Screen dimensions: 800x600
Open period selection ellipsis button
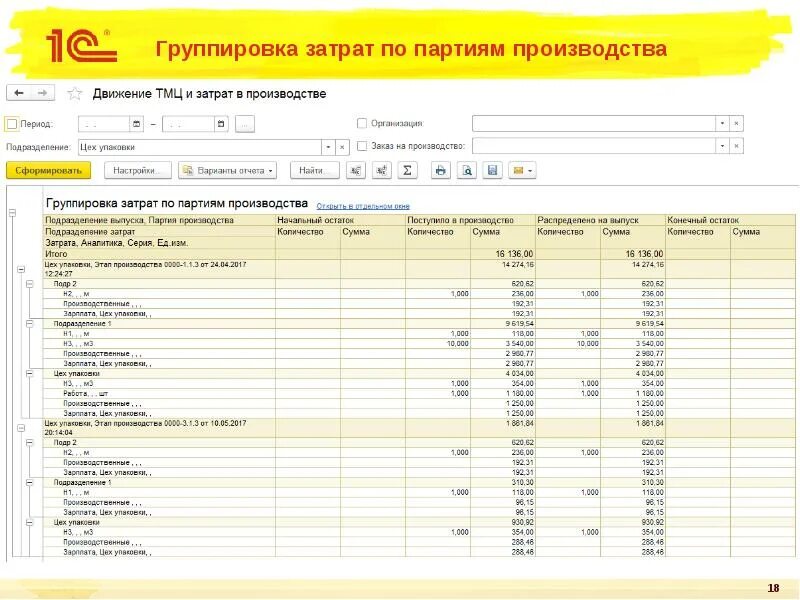(x=244, y=124)
